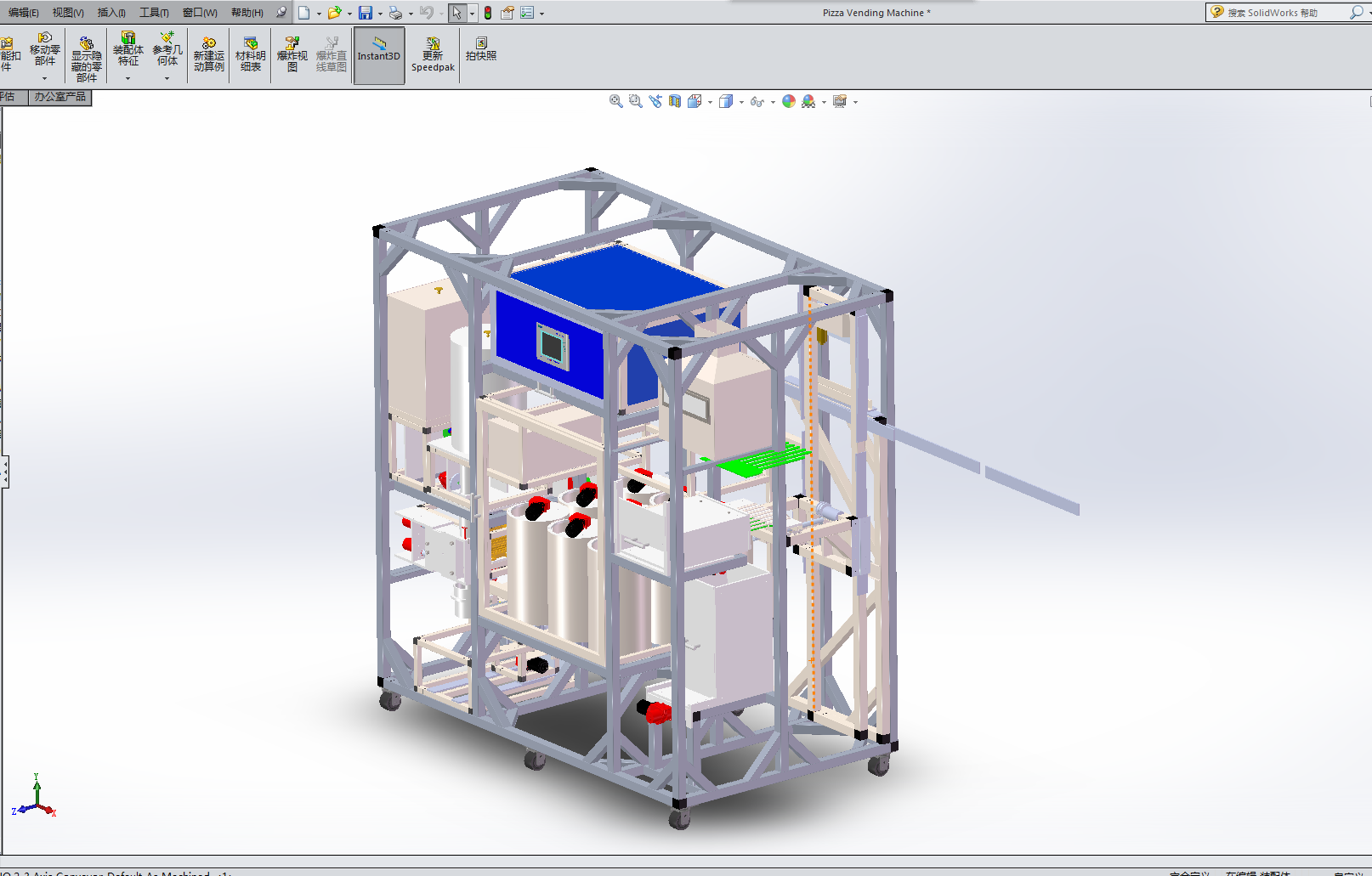Expand the View Orientation dropdown arrow
The image size is (1372, 876).
tap(710, 102)
